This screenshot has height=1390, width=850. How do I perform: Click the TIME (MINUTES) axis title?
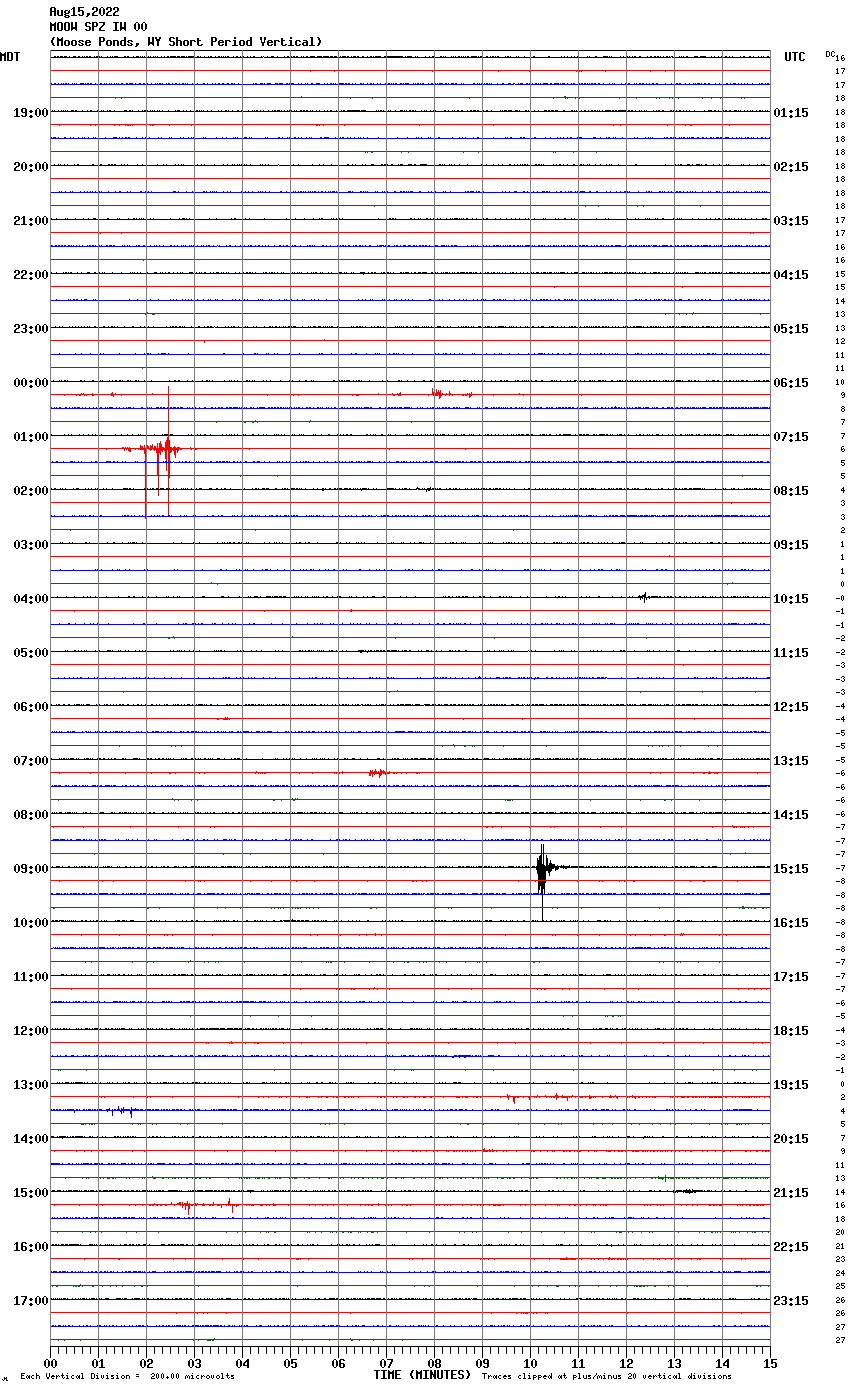tap(422, 1375)
